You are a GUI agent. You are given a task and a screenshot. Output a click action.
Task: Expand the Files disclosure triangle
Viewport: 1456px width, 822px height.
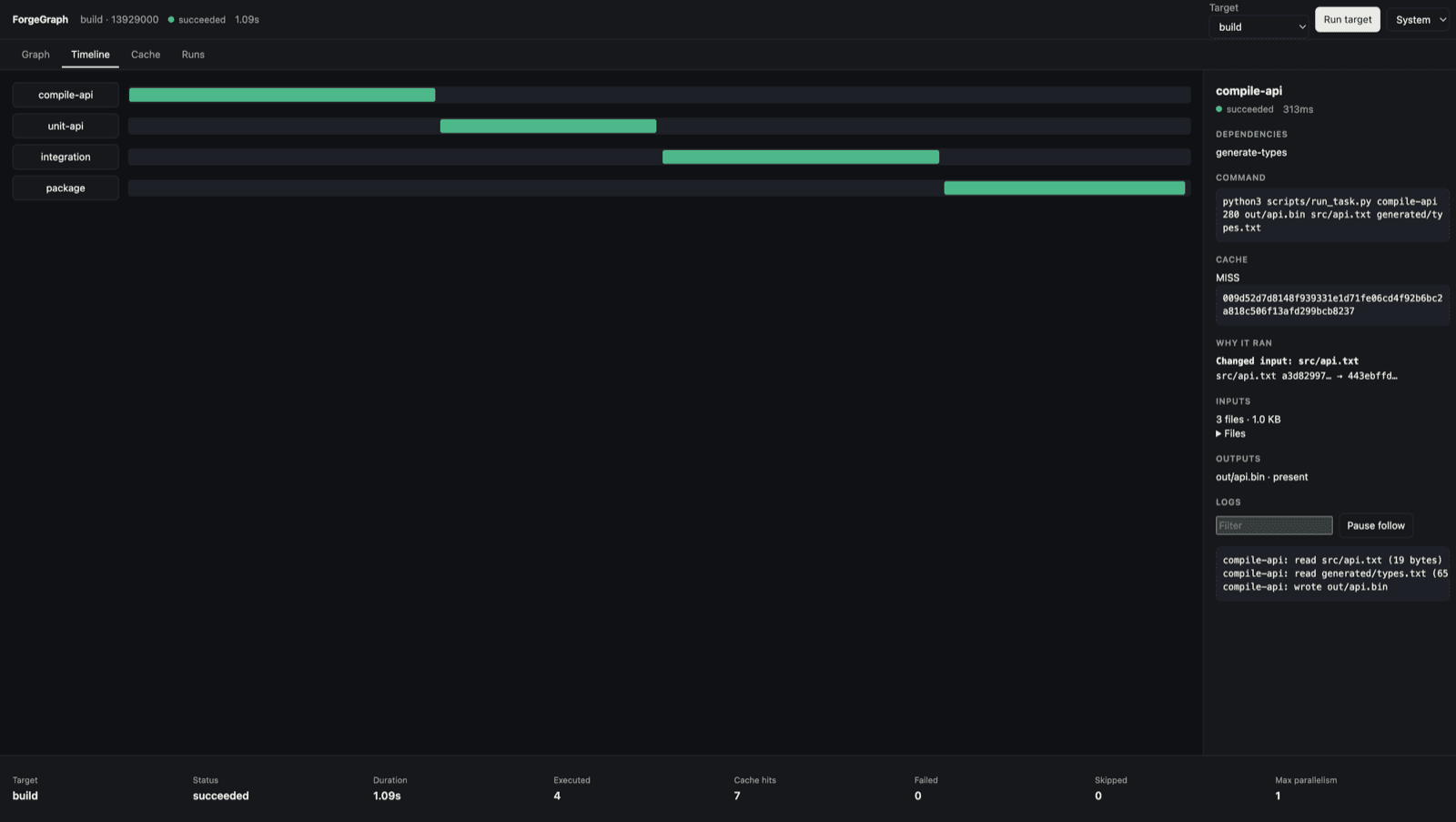point(1218,434)
